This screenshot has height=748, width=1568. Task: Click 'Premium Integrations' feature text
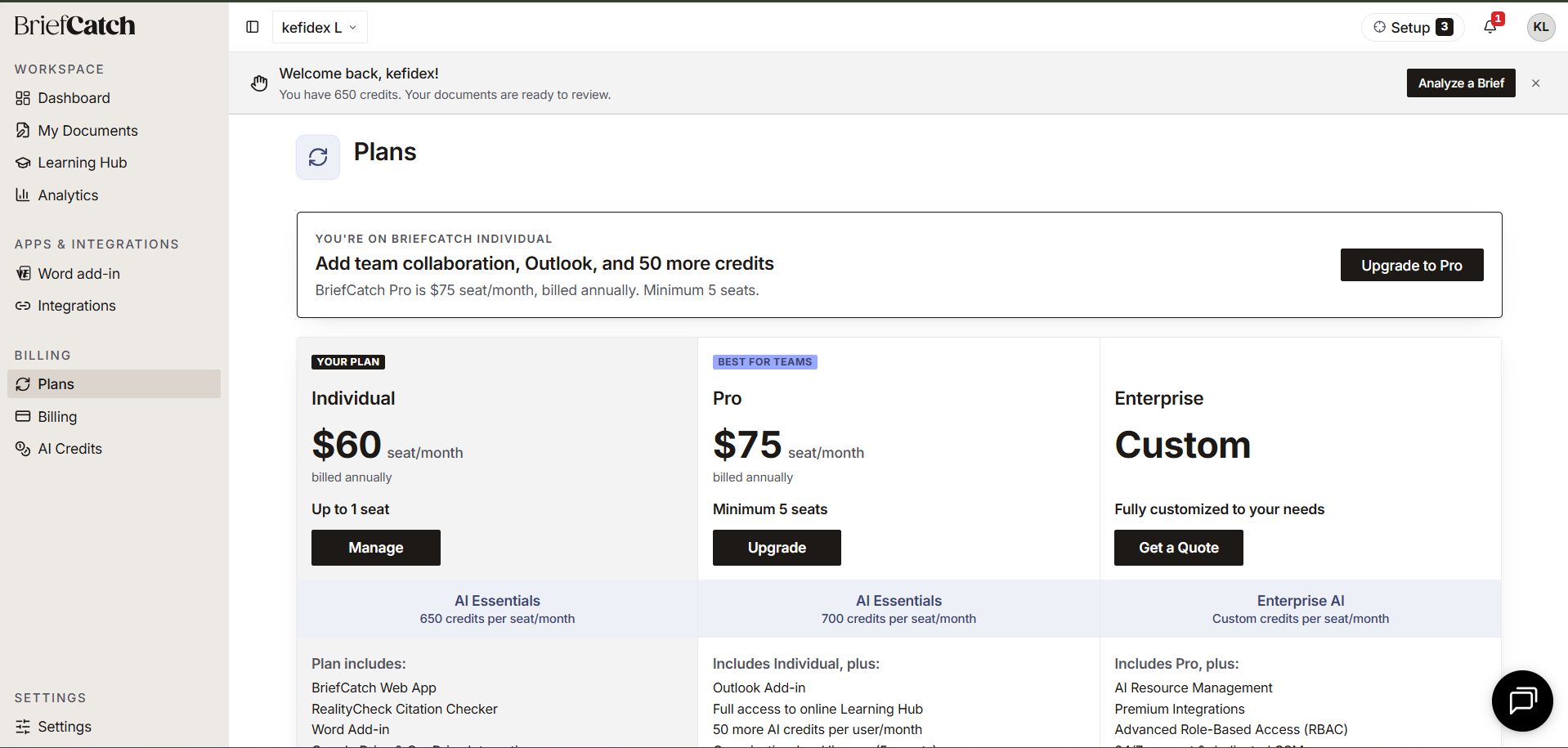1180,710
